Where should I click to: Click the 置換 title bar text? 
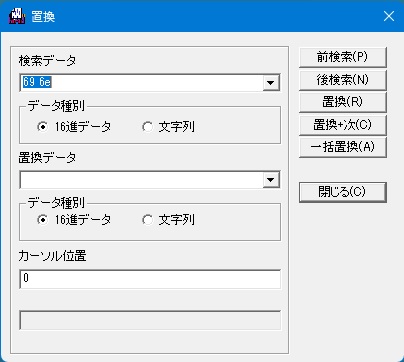point(43,16)
